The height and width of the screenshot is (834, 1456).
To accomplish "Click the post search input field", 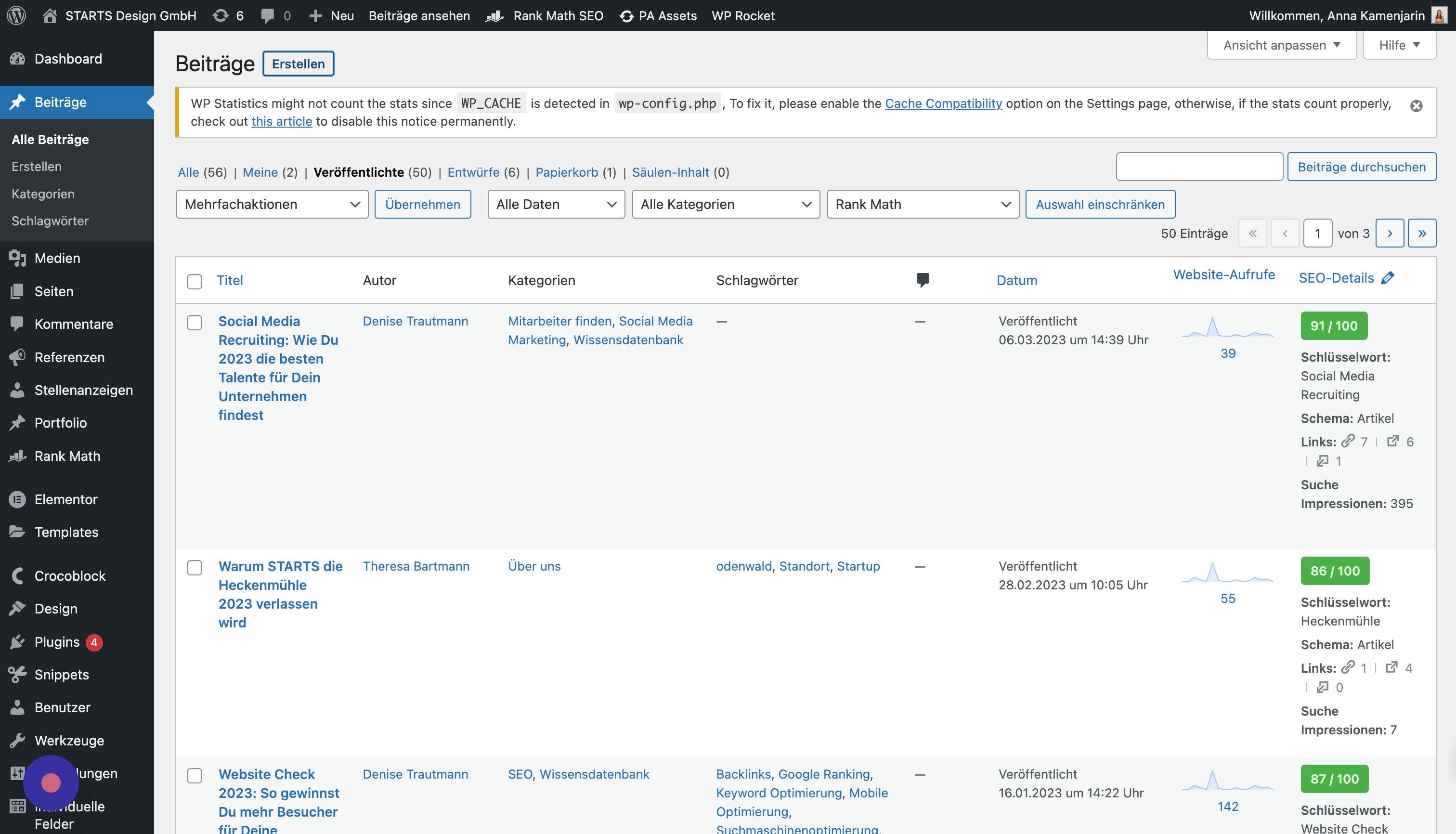I will pyautogui.click(x=1199, y=167).
